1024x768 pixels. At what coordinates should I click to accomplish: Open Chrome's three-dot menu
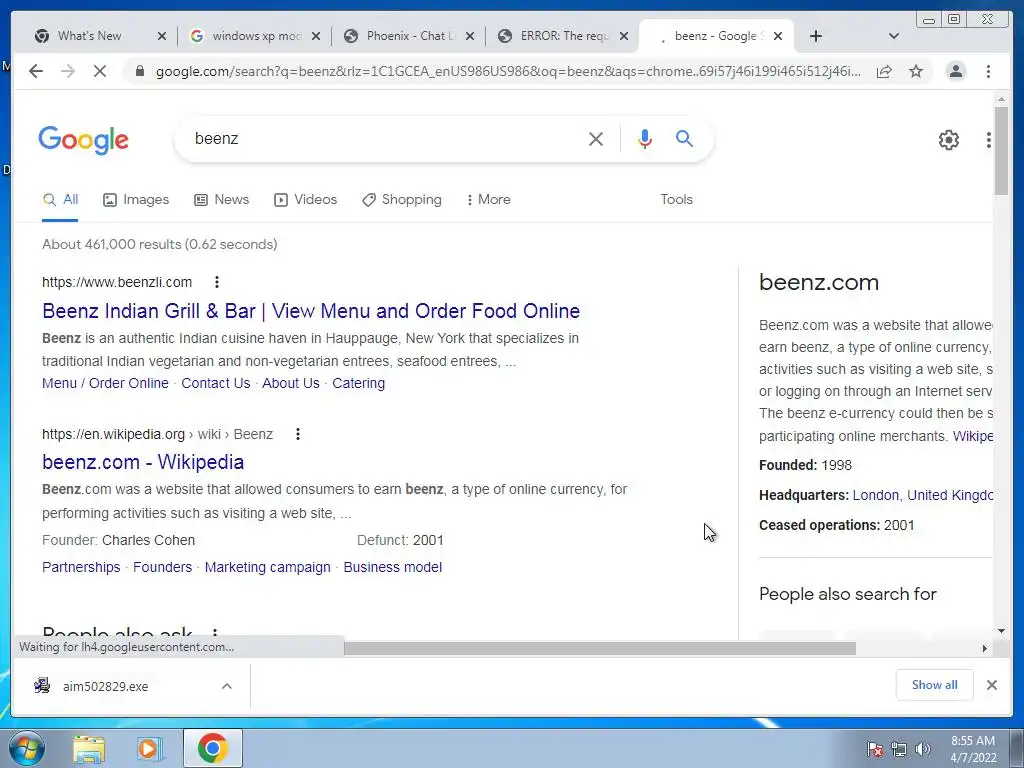point(988,71)
